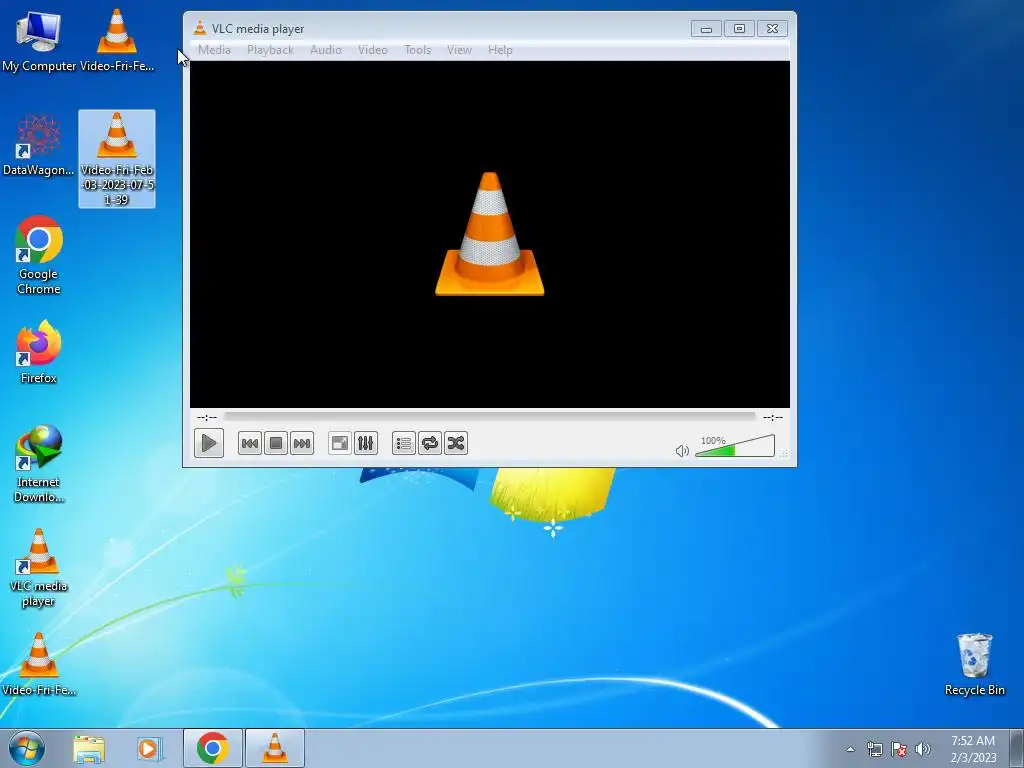Toggle loop mode in VLC
Viewport: 1024px width, 768px height.
pos(430,443)
